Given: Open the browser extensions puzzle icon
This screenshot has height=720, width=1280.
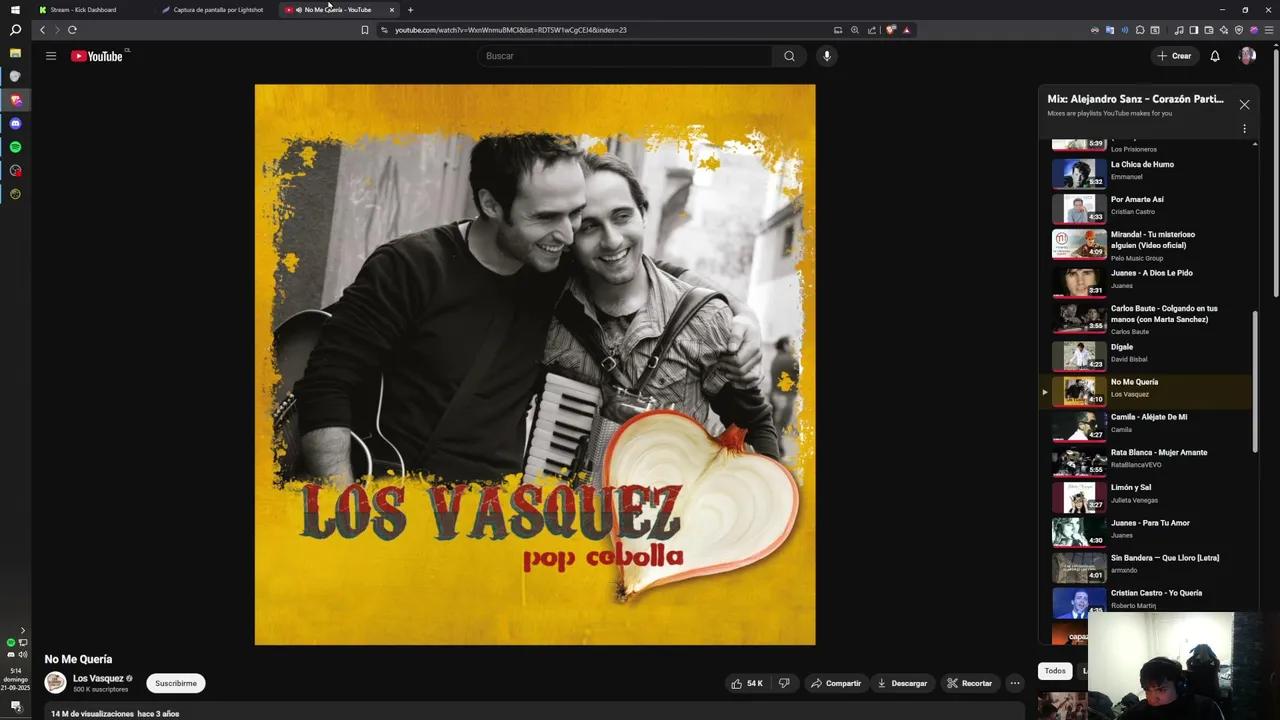Looking at the screenshot, I should (1140, 30).
